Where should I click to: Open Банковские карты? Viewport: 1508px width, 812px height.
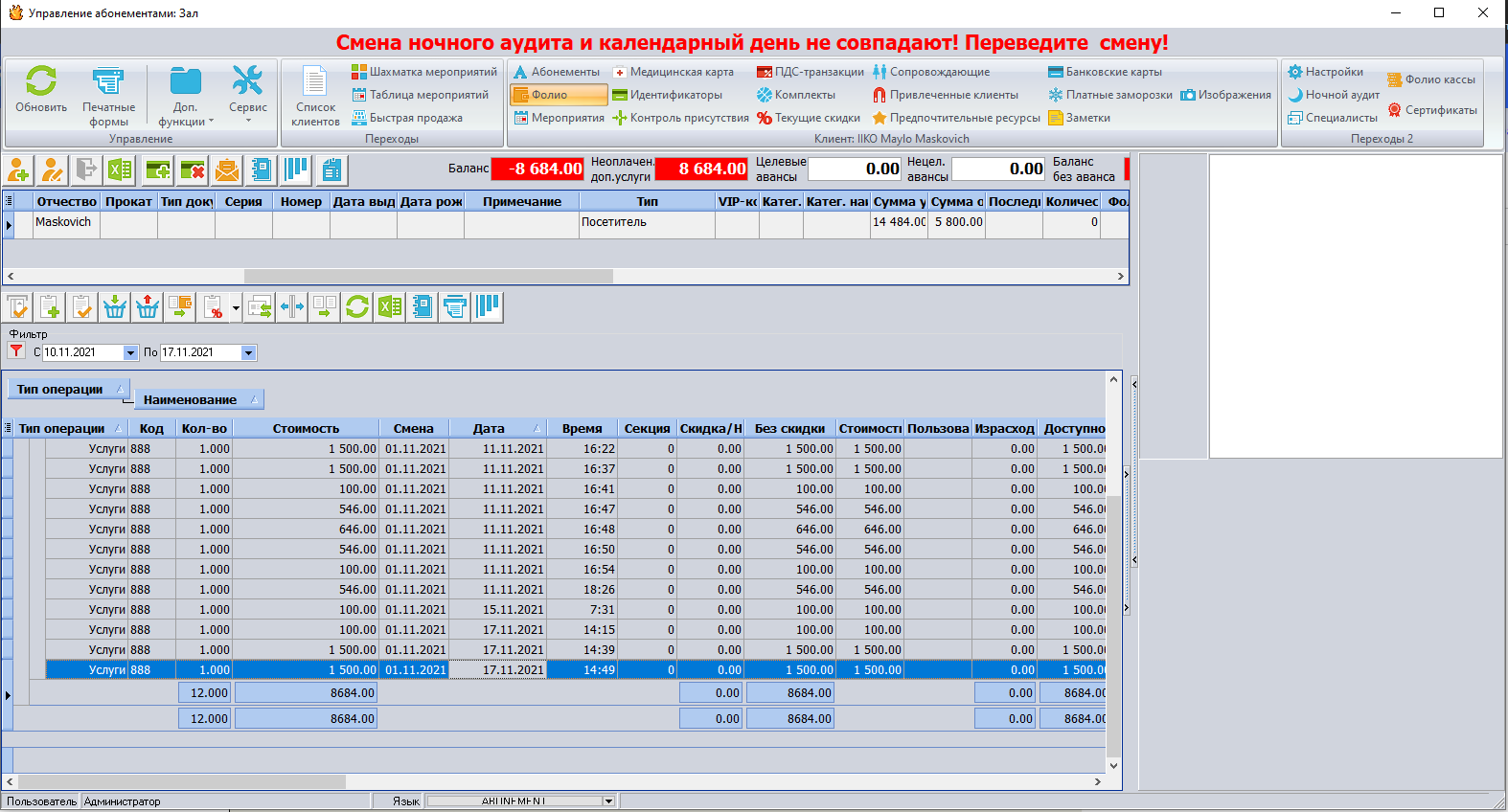pos(1106,72)
